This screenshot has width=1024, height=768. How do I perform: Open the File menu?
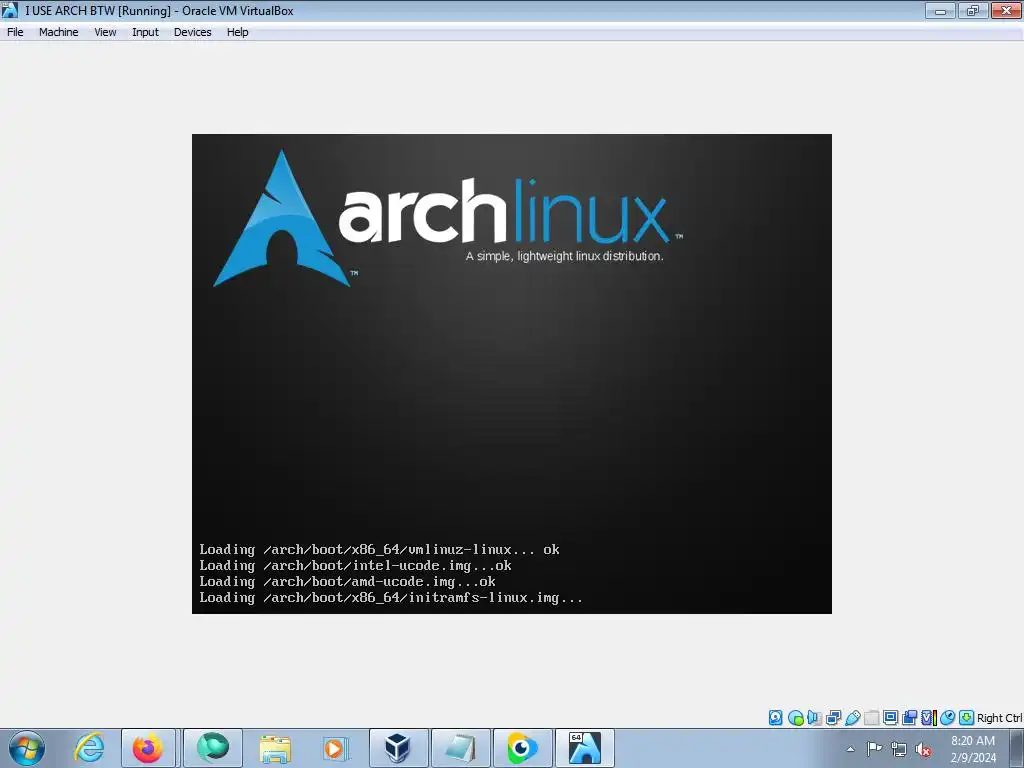(15, 32)
